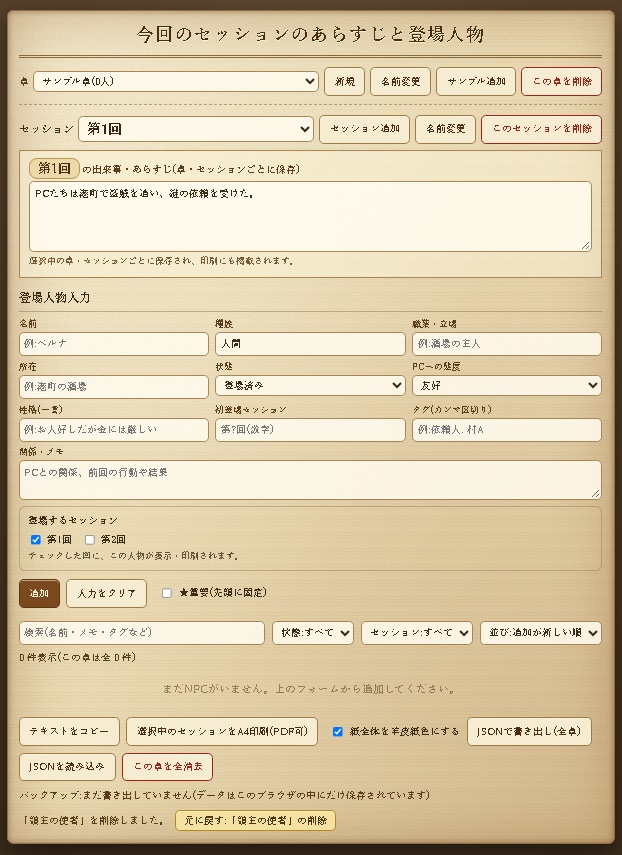622x855 pixels.
Task: Click the チェックした回に、この人物が表示 hint text
Action: (134, 556)
